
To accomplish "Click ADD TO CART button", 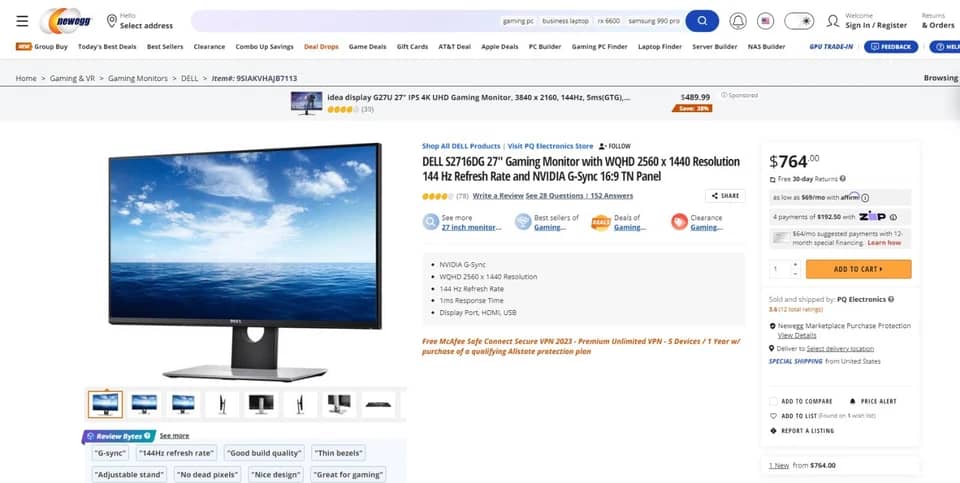I will pos(858,269).
